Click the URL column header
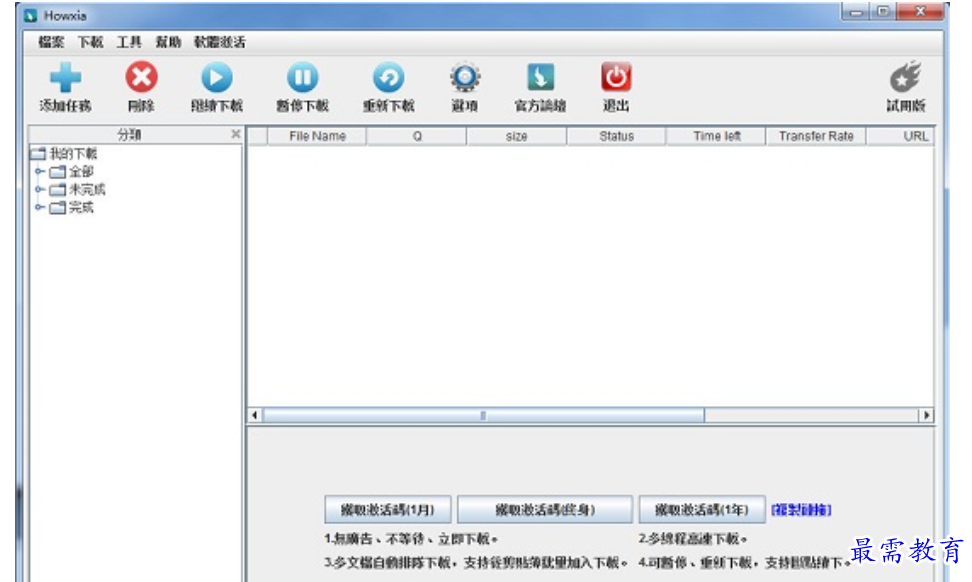972x582 pixels. click(901, 136)
